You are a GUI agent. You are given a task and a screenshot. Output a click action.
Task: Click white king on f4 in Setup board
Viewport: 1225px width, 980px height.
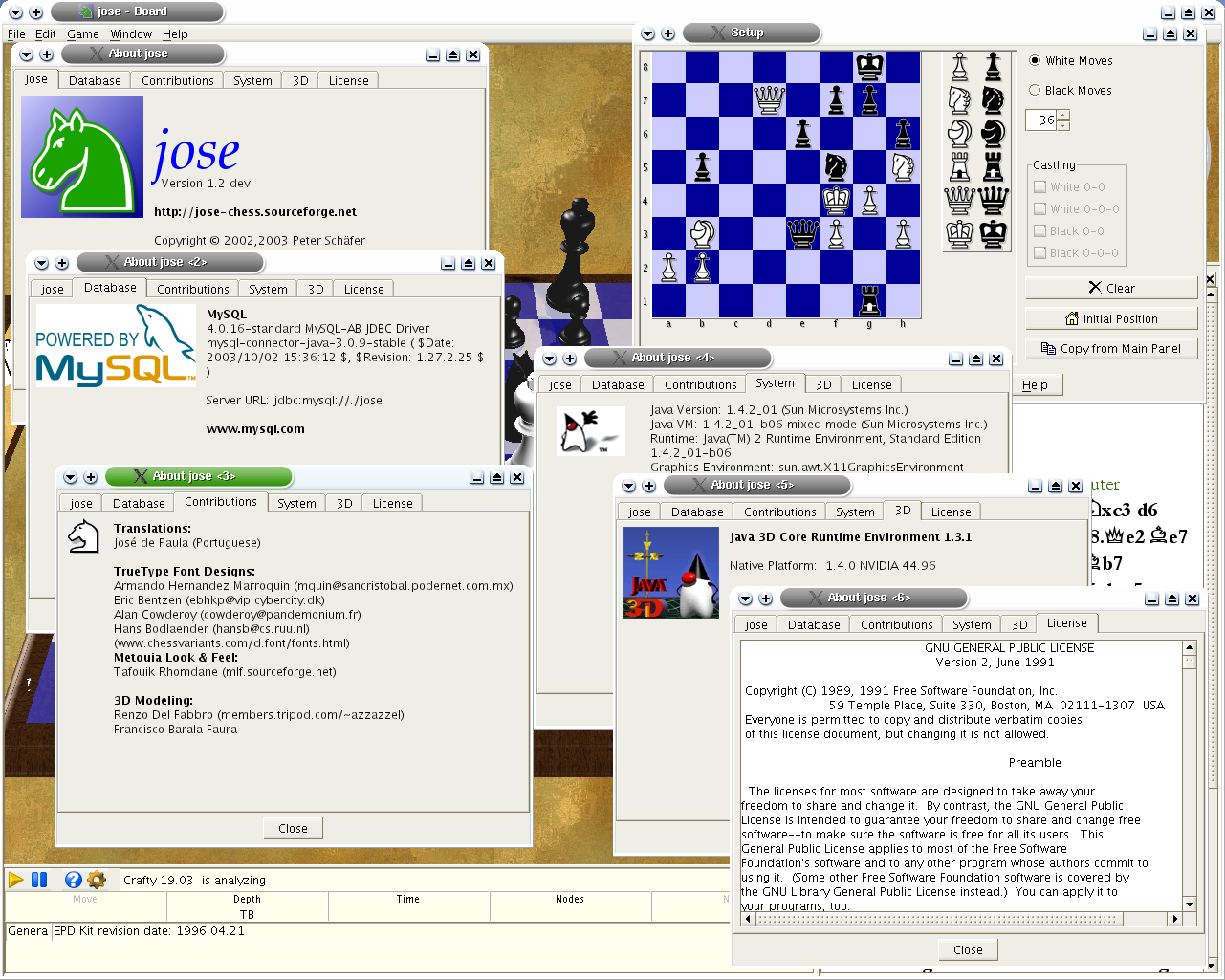pyautogui.click(x=837, y=200)
